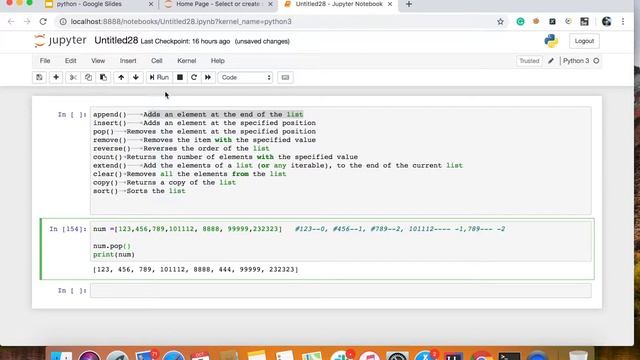Close the Untitled28 Jupyter Notebook tab
This screenshot has height=360, width=640.
390,4
